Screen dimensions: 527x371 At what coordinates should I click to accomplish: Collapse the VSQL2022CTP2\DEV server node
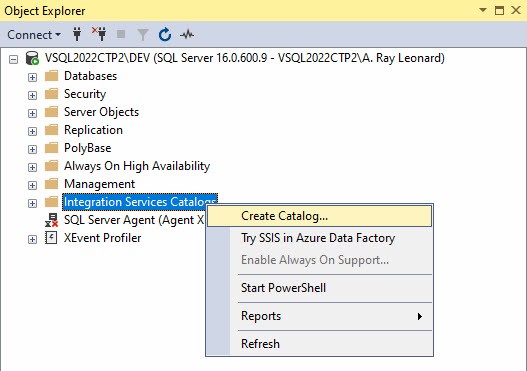pos(13,60)
